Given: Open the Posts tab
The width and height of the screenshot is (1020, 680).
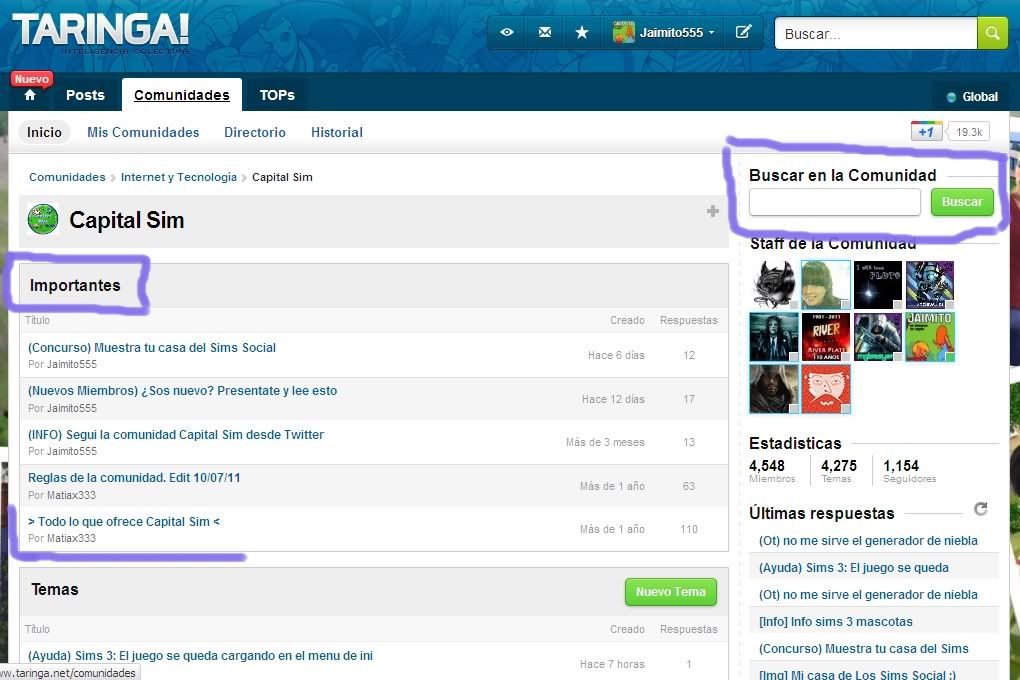Looking at the screenshot, I should (x=85, y=95).
